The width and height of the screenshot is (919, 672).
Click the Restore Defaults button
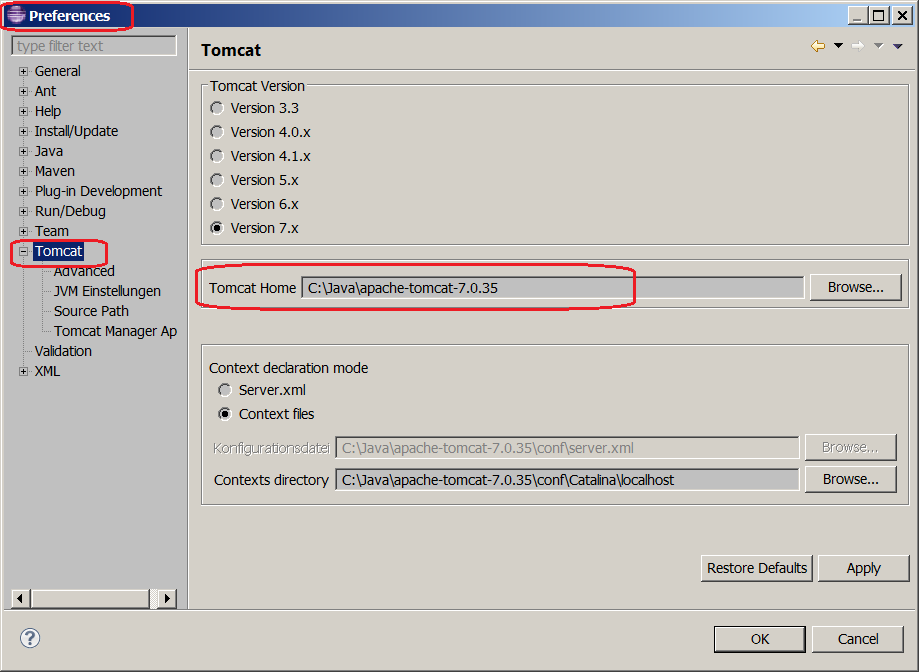click(x=756, y=568)
